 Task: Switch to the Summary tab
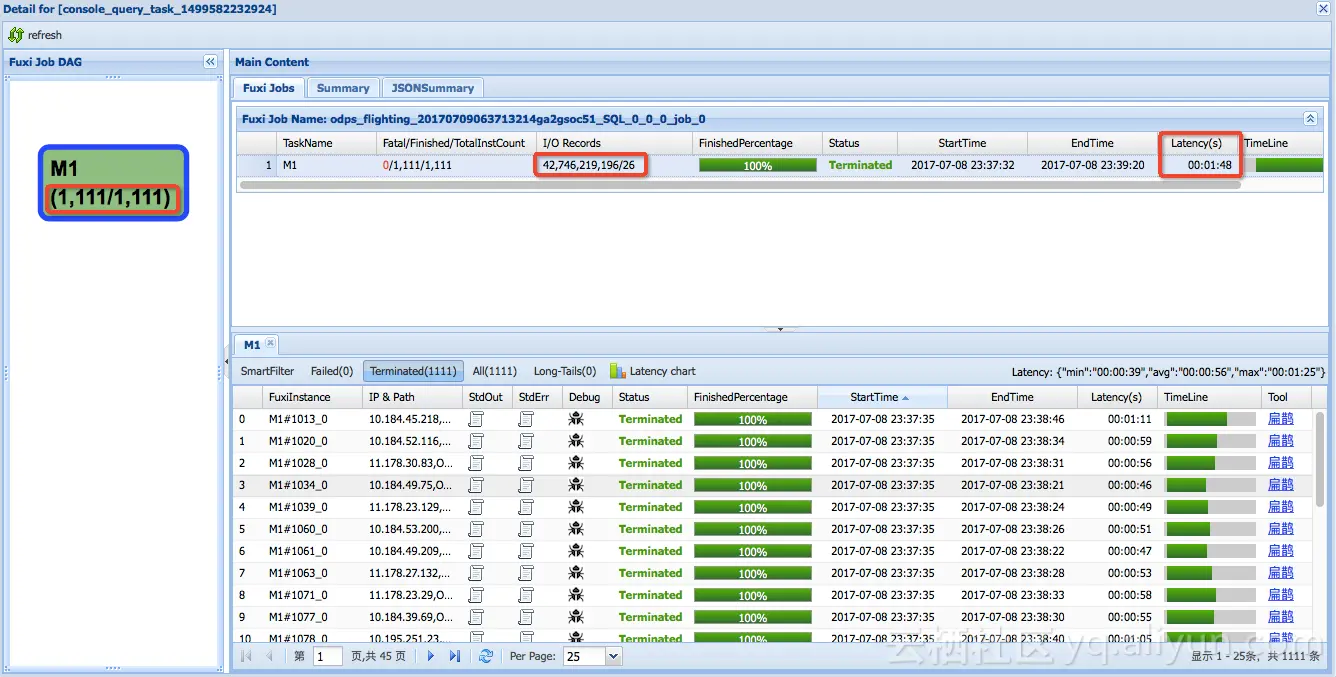tap(343, 88)
